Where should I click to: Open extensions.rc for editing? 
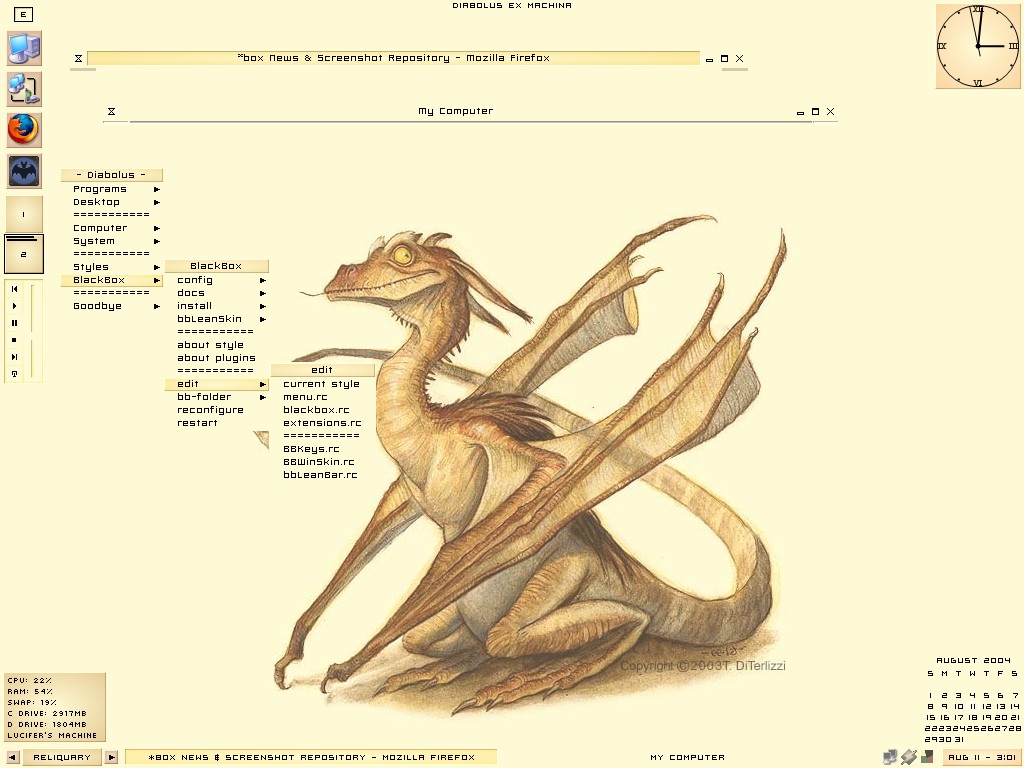click(323, 423)
